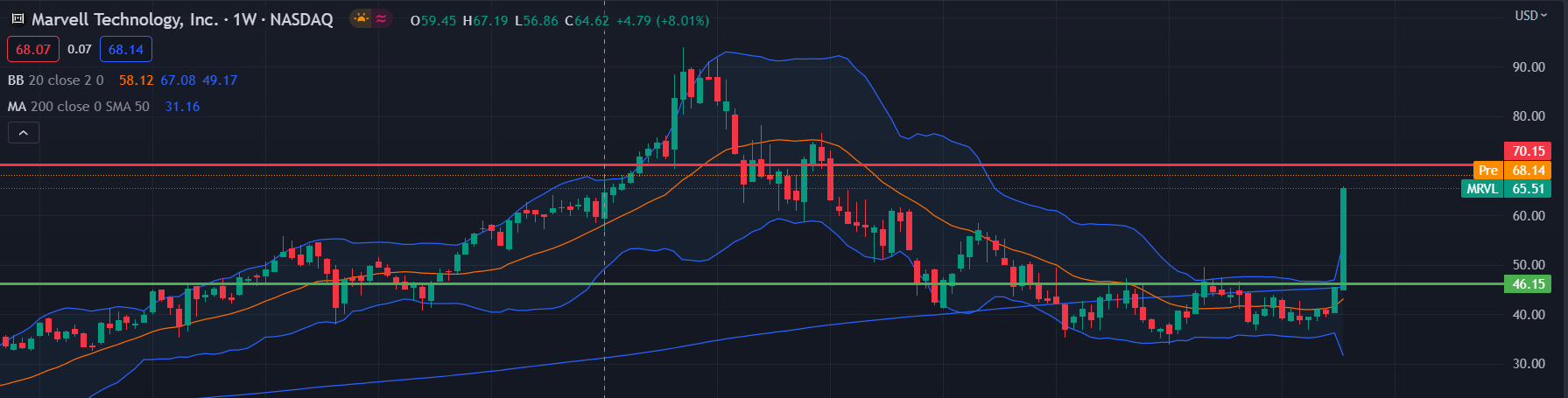Open the USD currency dropdown

[x=1531, y=16]
